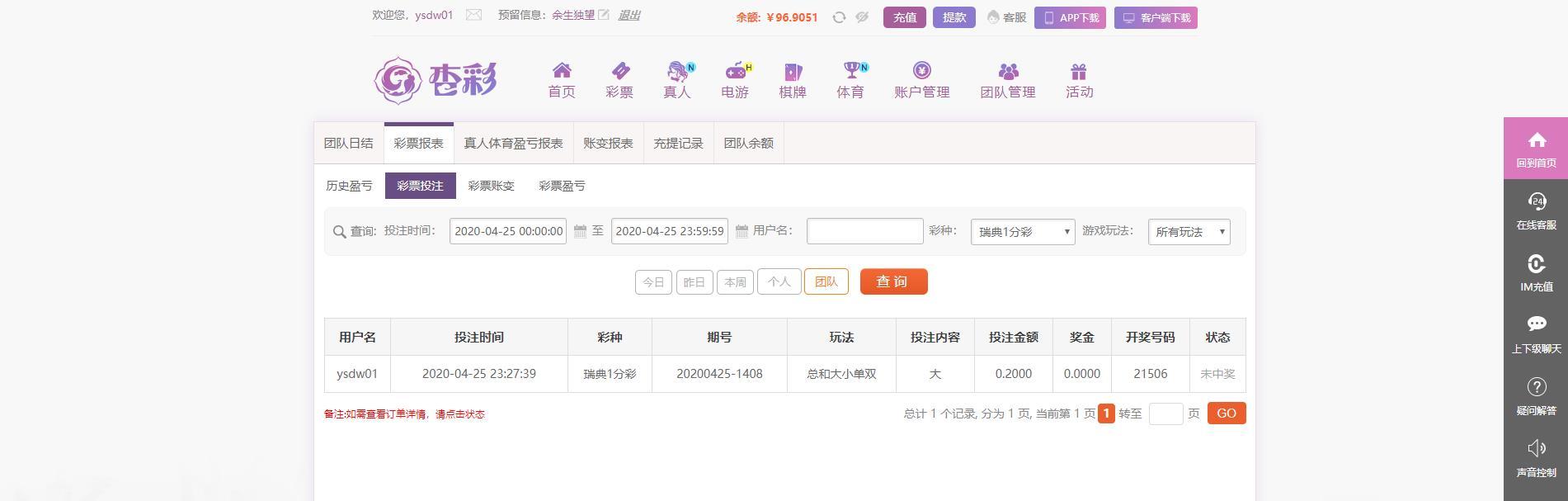Open IM充值 from the sidebar
Screen dimensions: 1568x501
click(x=1536, y=272)
